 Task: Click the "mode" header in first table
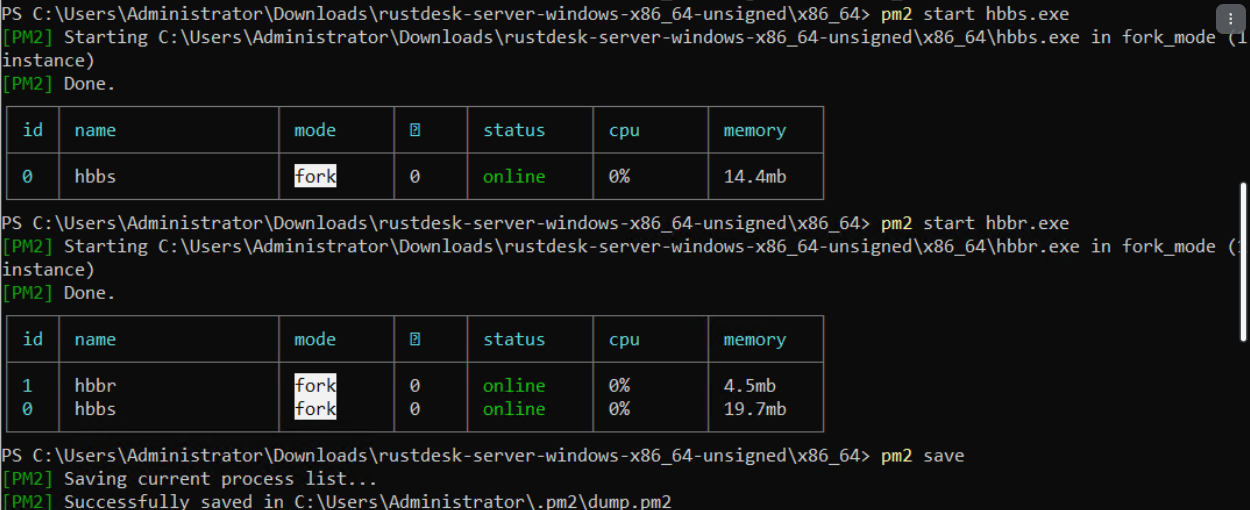point(315,130)
